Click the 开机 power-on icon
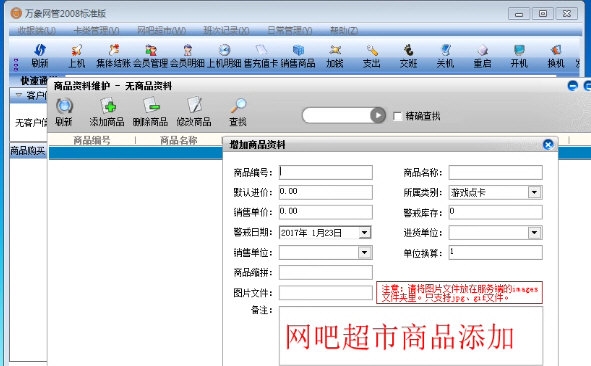Image resolution: width=591 pixels, height=366 pixels. point(519,50)
